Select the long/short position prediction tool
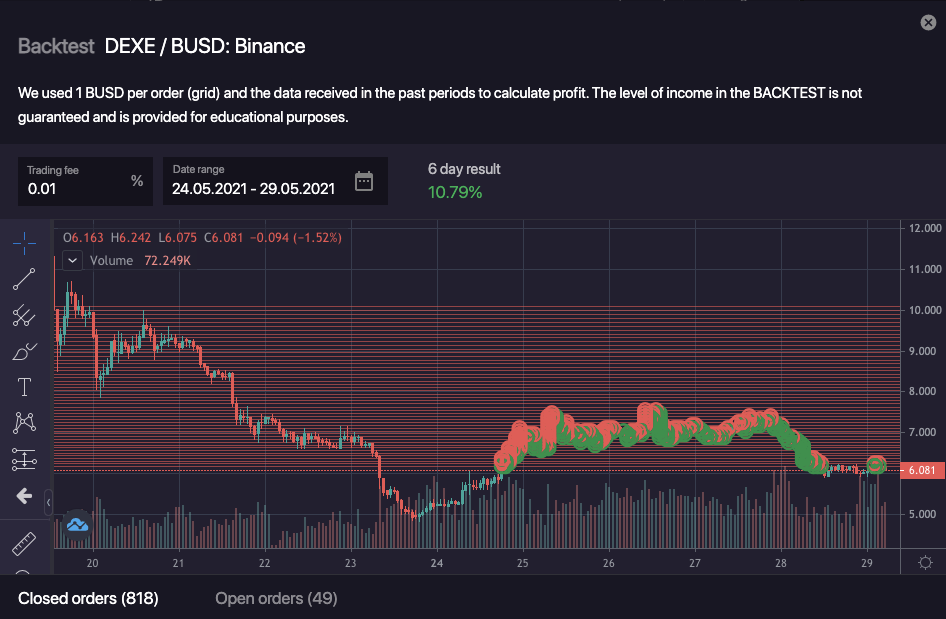This screenshot has height=619, width=946. [x=24, y=459]
